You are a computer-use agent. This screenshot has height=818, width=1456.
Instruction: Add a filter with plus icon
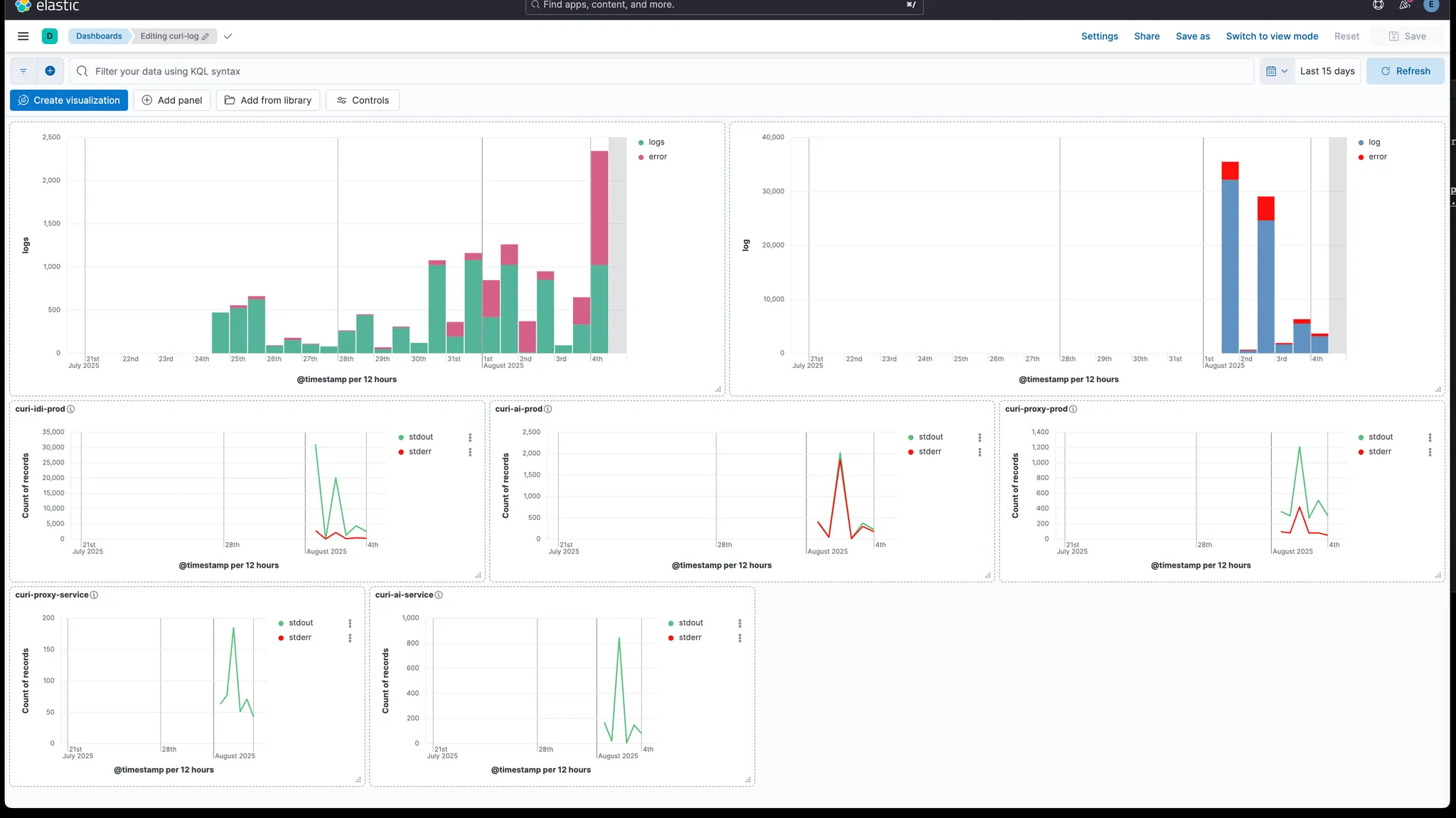[50, 71]
